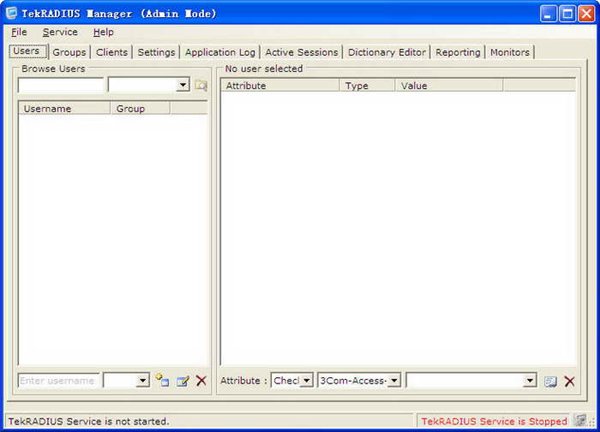Click the edit user icon

[183, 381]
